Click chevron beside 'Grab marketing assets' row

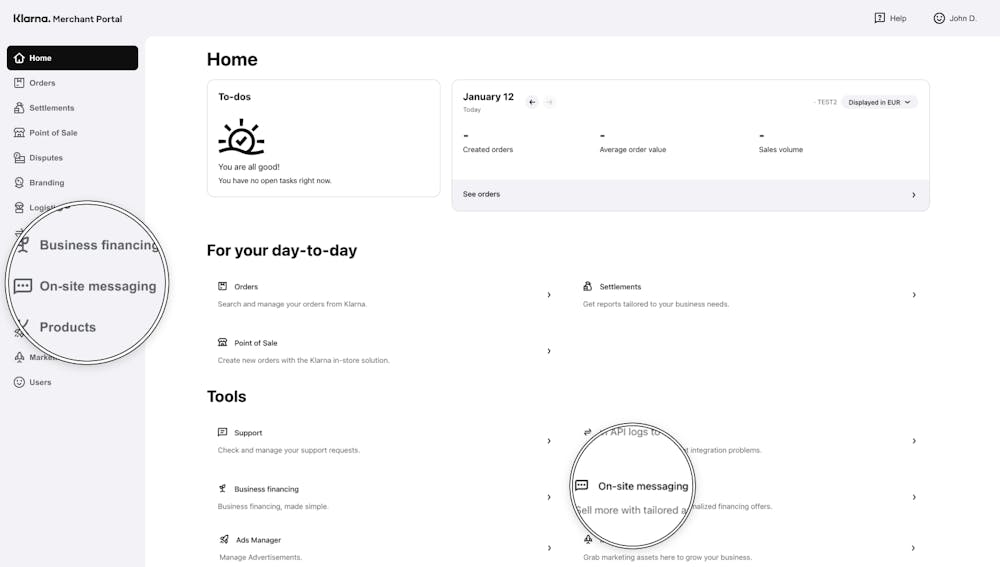coord(914,548)
